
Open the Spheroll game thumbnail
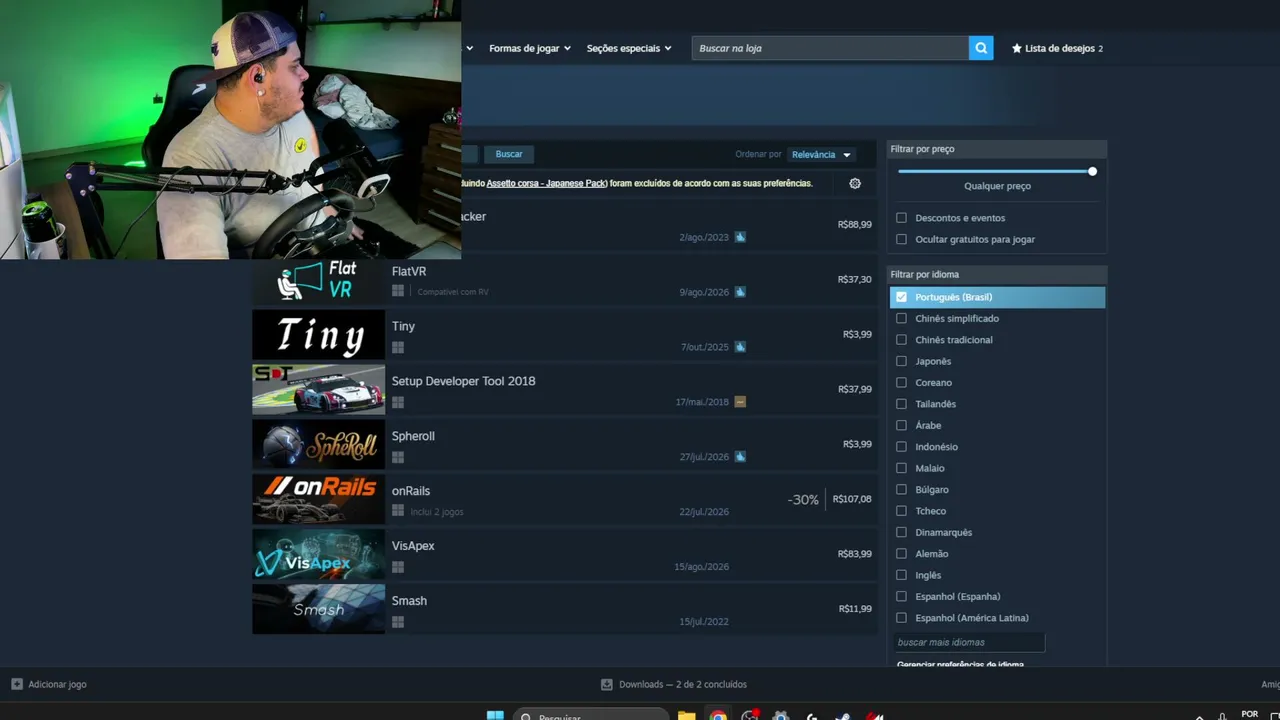point(318,444)
